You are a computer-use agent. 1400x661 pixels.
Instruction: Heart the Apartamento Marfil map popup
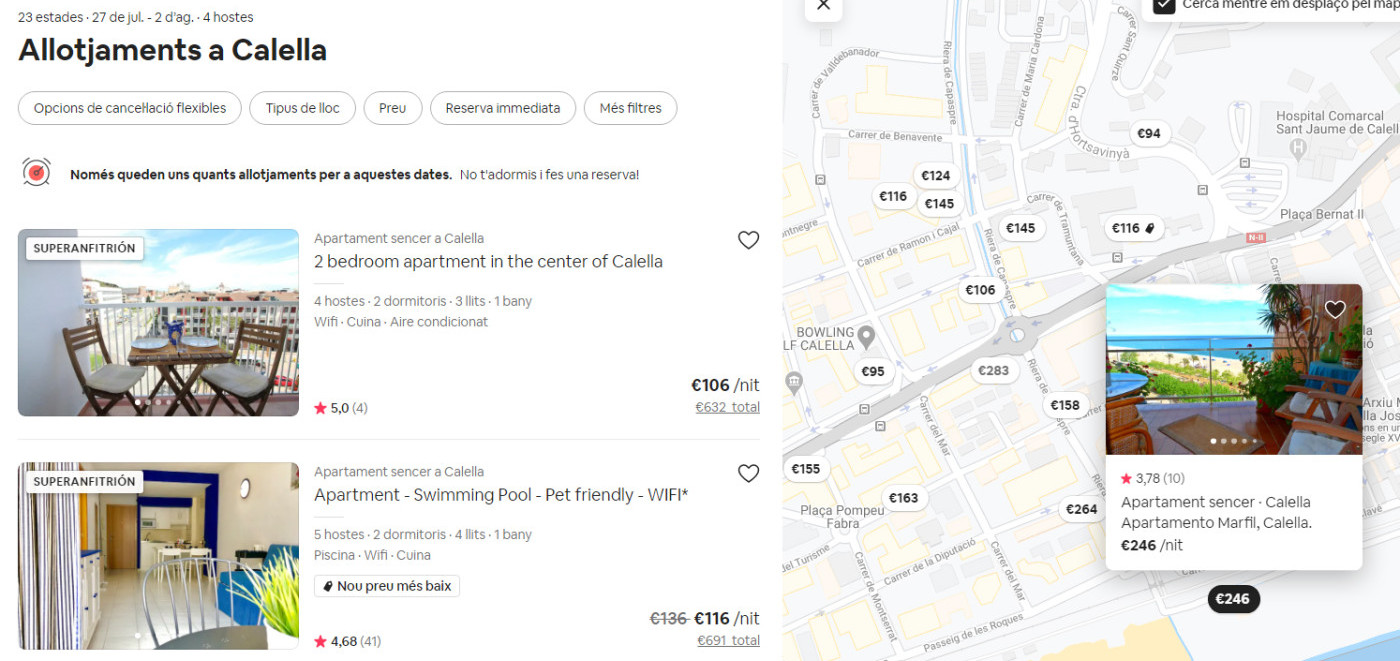point(1335,310)
